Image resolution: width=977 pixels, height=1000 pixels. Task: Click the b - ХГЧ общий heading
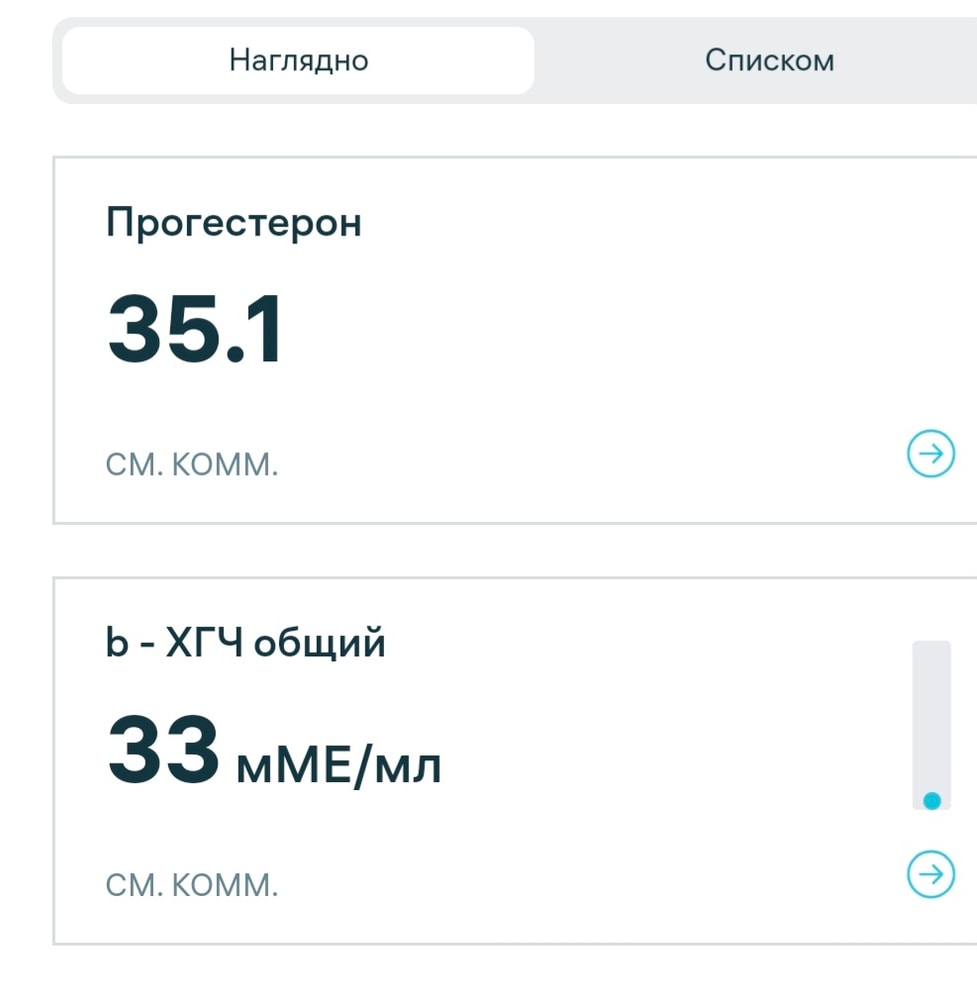coord(245,643)
